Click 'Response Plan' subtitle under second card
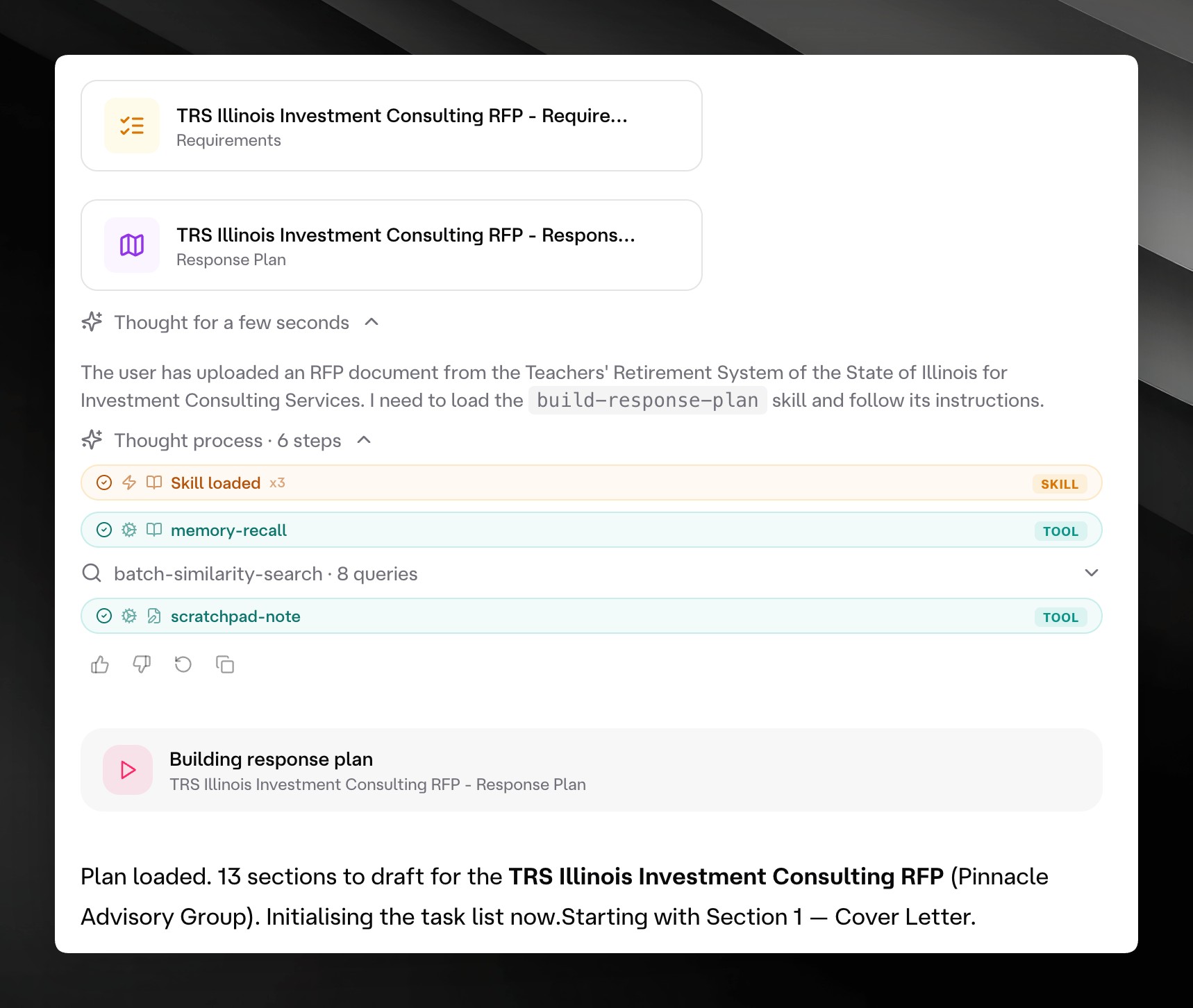 [231, 260]
